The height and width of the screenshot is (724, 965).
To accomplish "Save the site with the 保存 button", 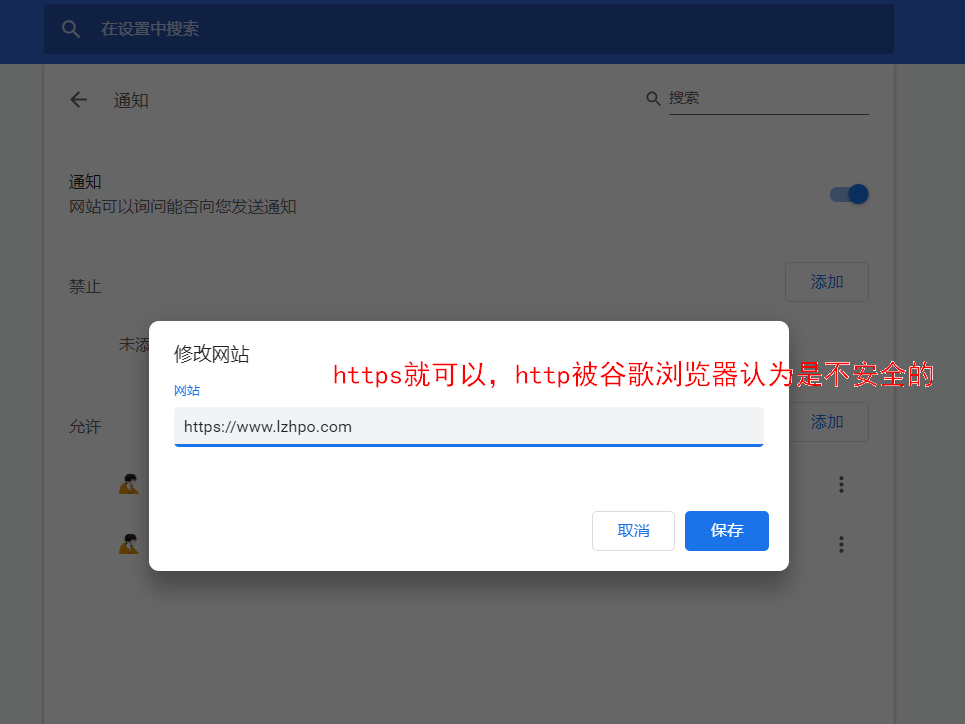I will click(726, 531).
